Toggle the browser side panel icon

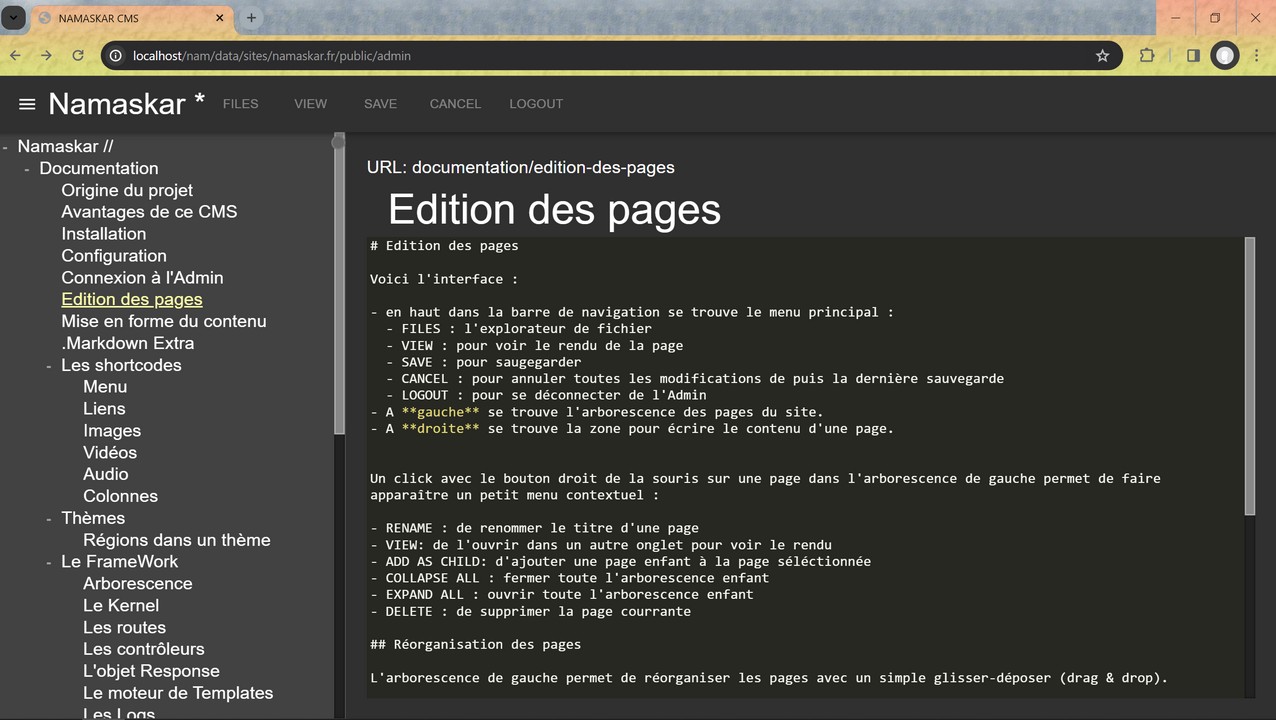coord(1193,56)
